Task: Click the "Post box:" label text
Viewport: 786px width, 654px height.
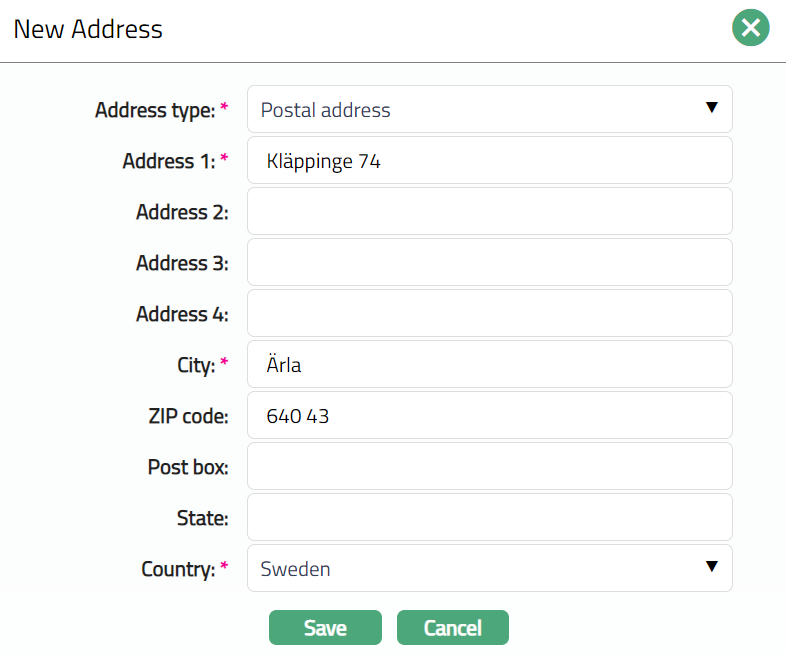Action: [x=188, y=467]
